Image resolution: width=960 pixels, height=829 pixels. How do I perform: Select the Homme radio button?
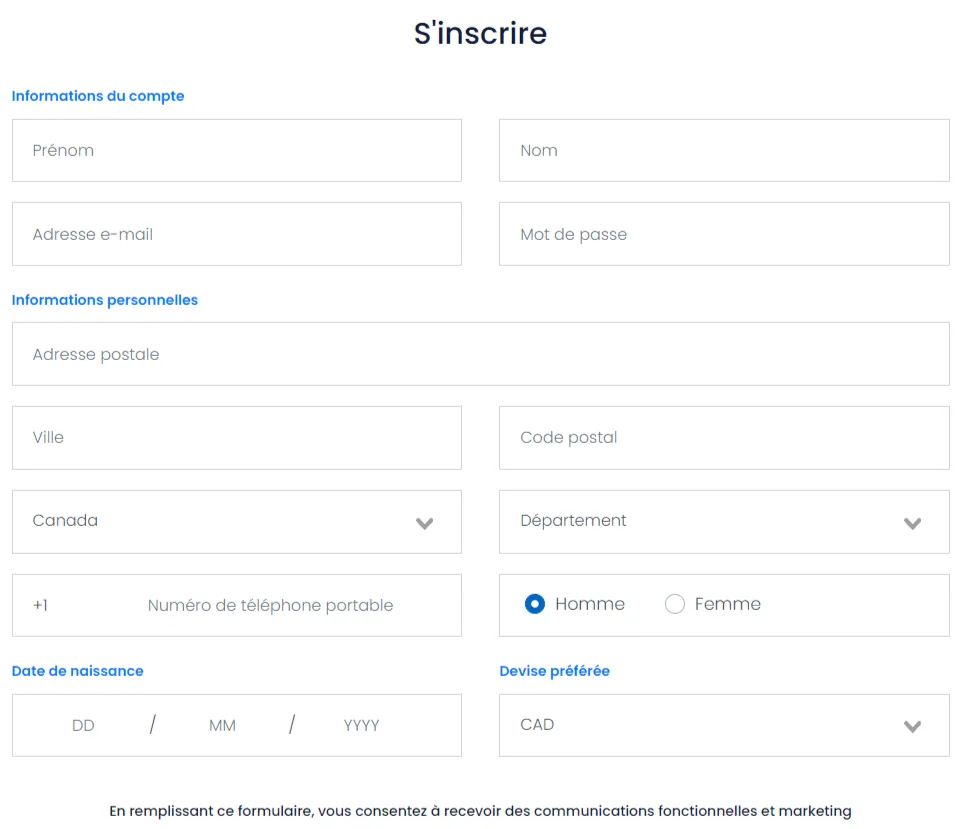535,604
